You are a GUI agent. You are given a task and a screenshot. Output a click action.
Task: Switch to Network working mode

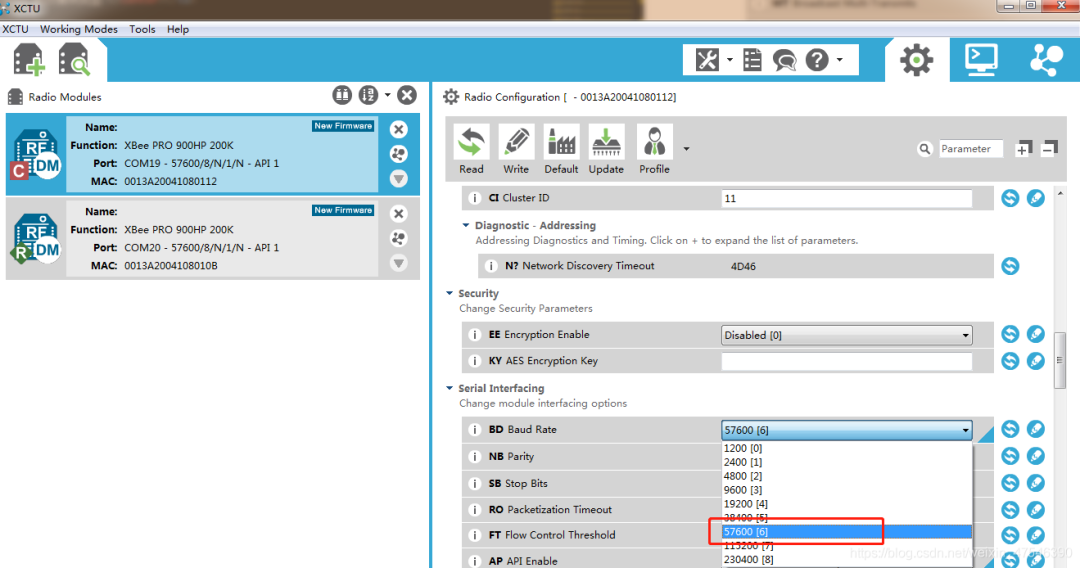coord(1046,60)
